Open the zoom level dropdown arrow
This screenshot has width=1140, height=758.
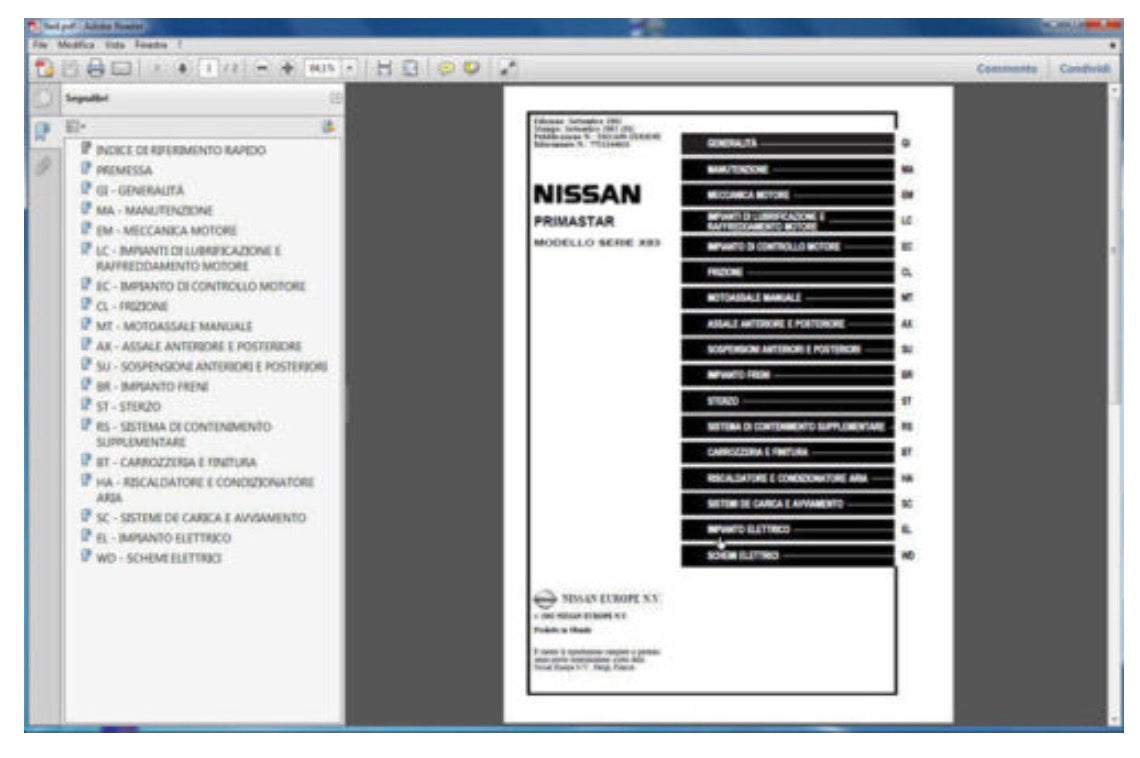350,68
